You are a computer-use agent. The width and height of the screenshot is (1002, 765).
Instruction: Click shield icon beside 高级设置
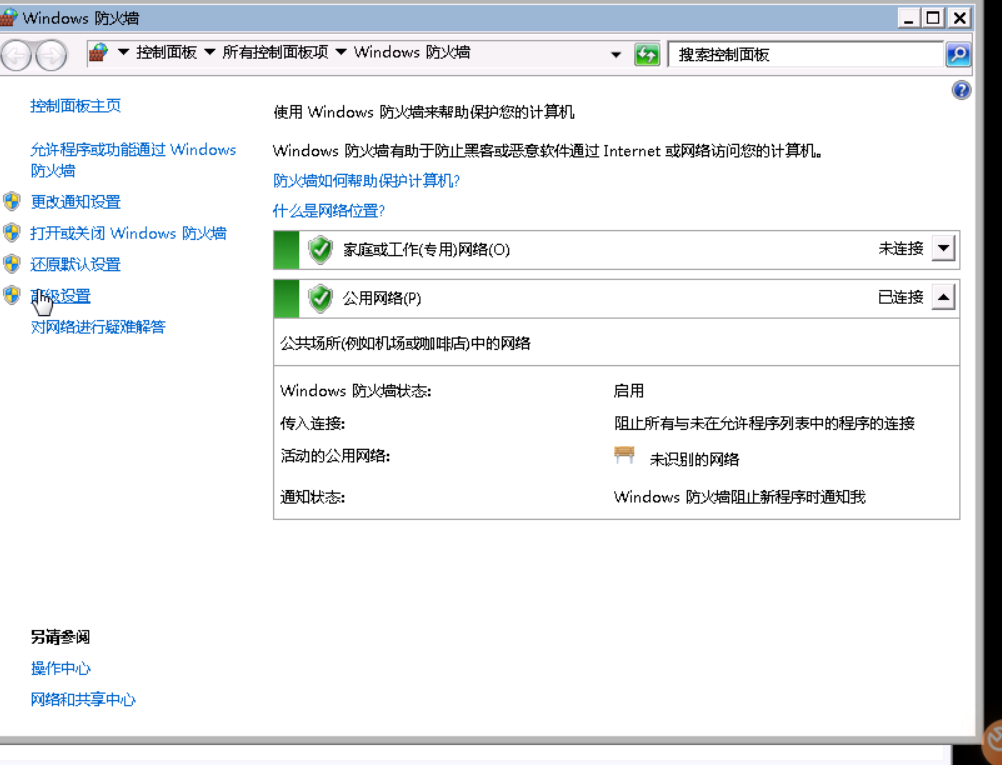[12, 295]
